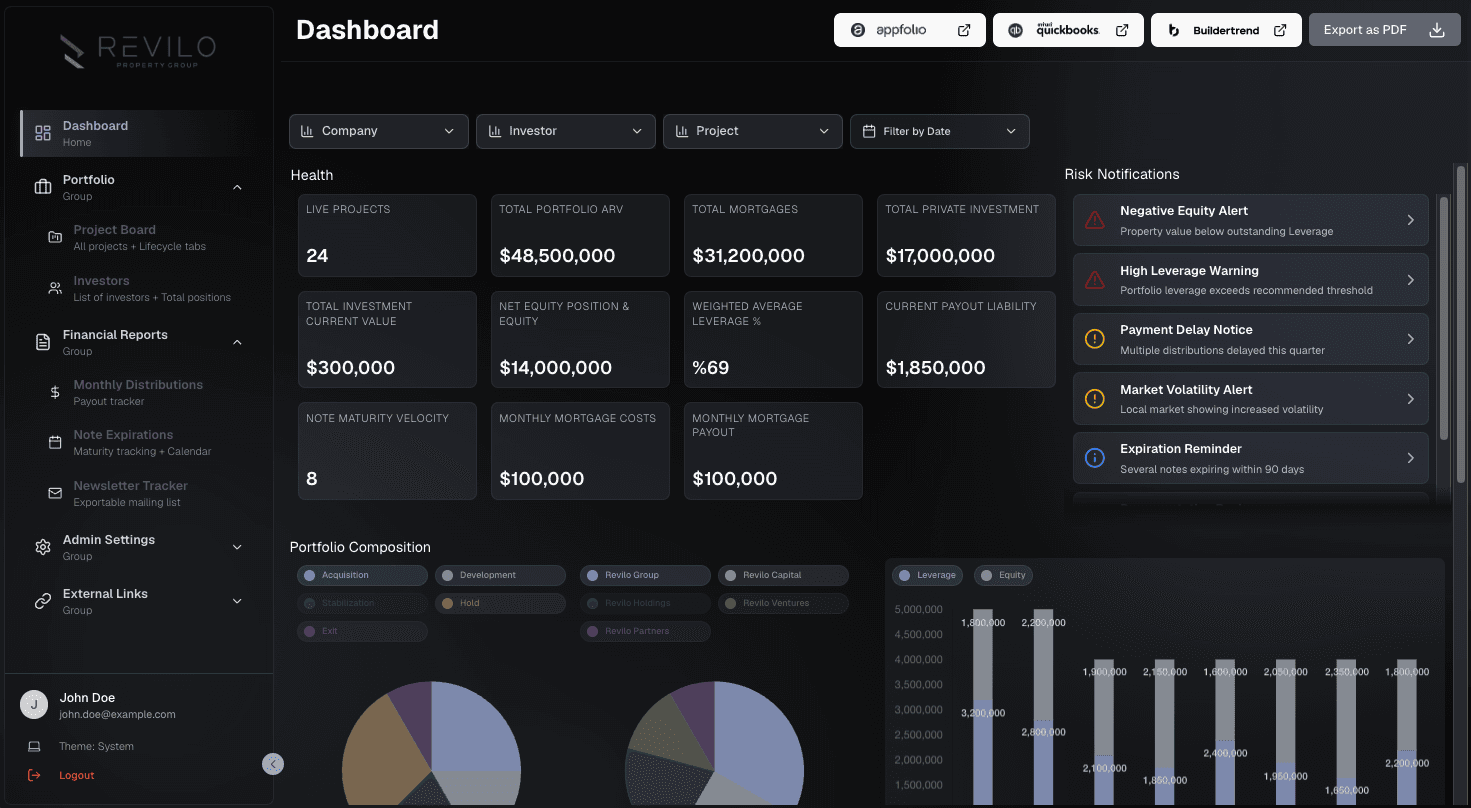Click the Project Board folder icon

(55, 237)
